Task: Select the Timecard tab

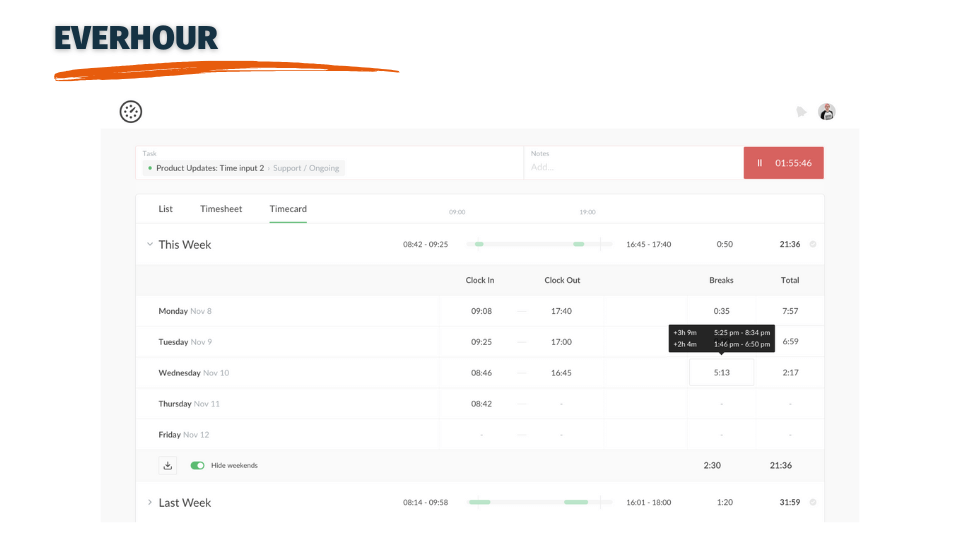Action: click(x=288, y=209)
